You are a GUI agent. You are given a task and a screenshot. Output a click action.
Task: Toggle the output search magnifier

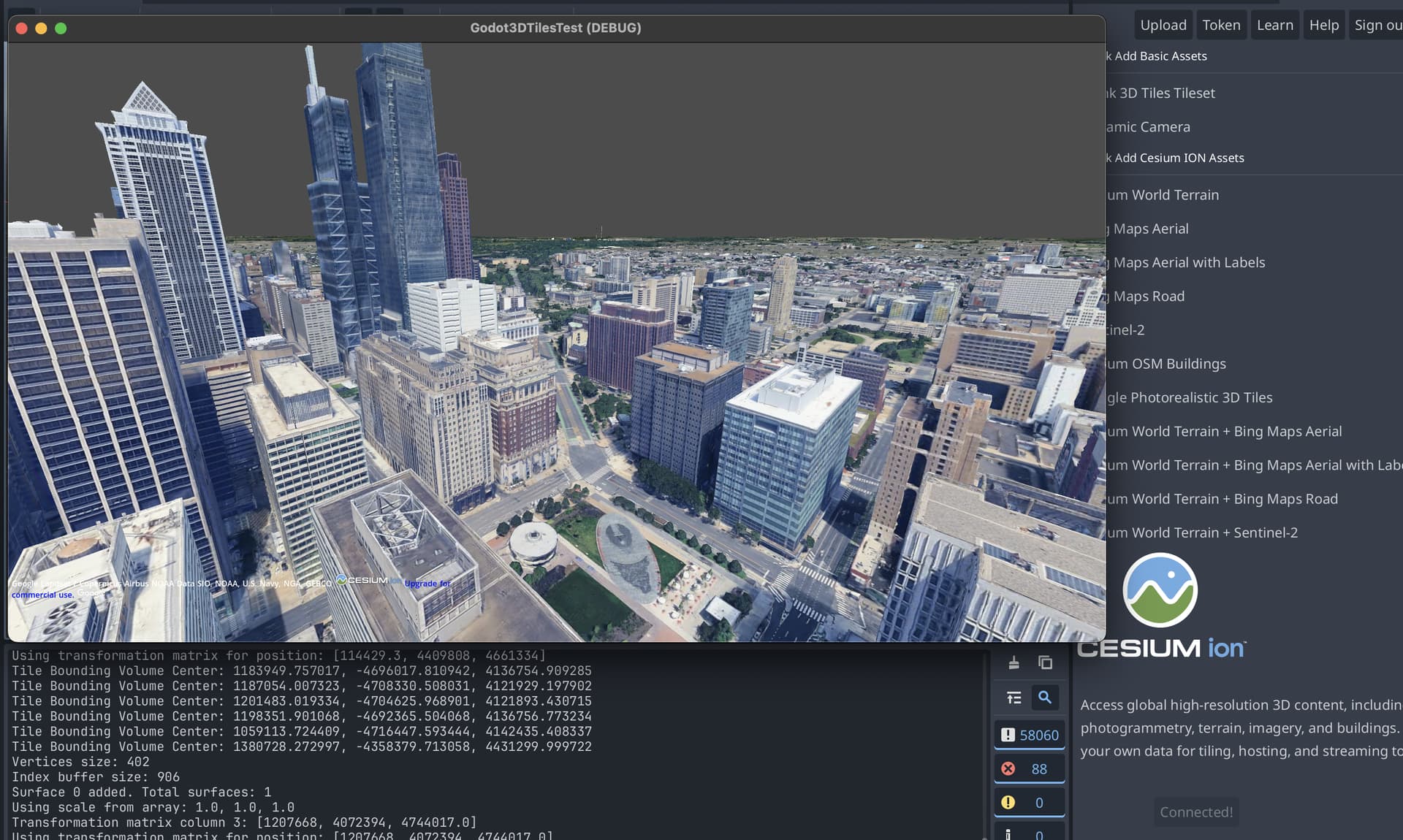point(1045,698)
